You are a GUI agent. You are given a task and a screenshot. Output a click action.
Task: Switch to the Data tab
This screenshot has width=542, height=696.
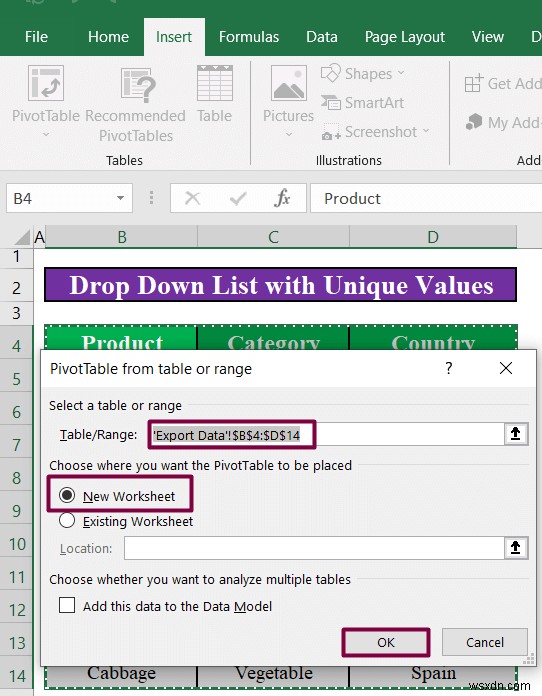click(321, 36)
